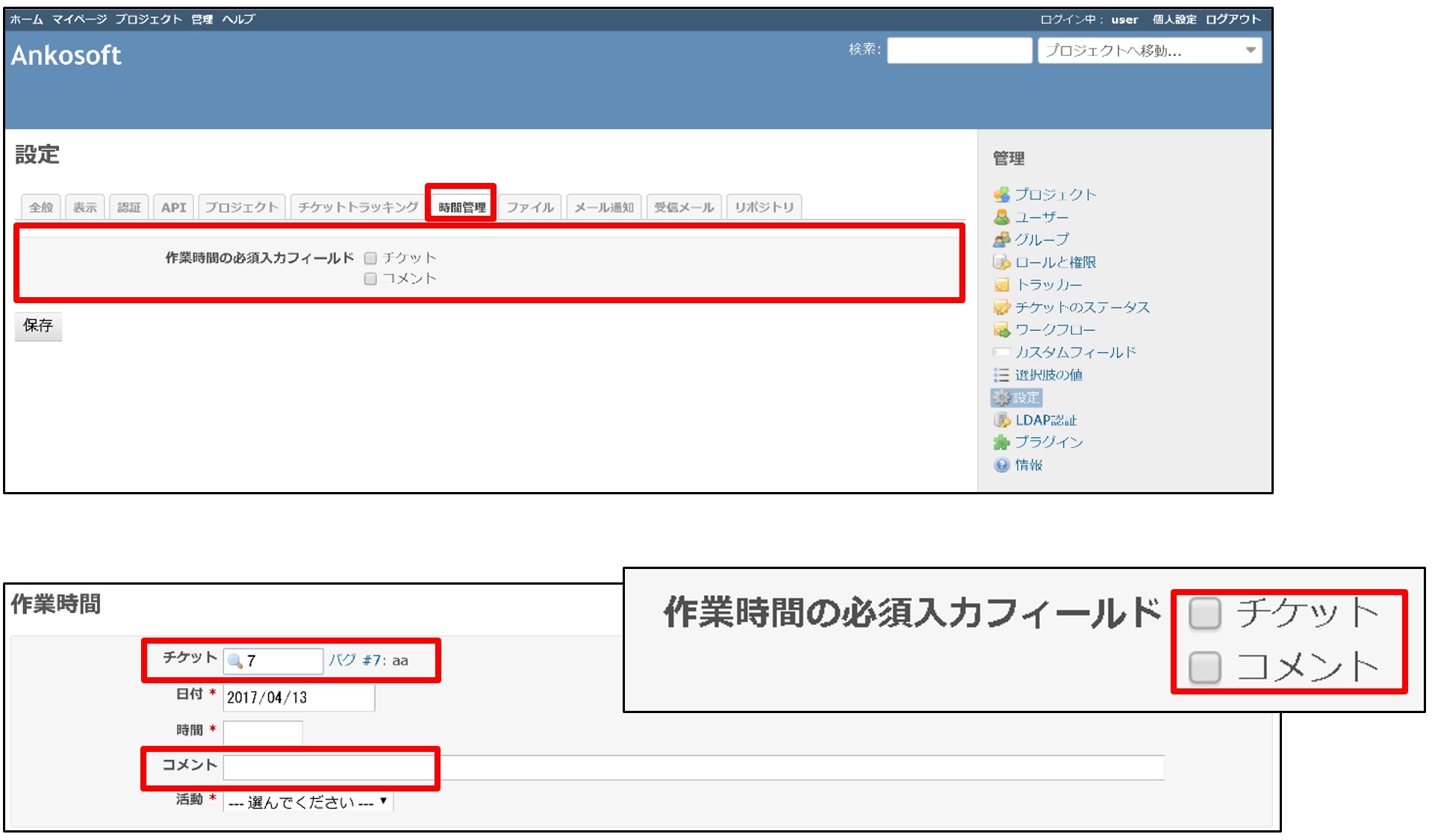Click the トラッカー icon
The width and height of the screenshot is (1432, 840).
click(1003, 284)
